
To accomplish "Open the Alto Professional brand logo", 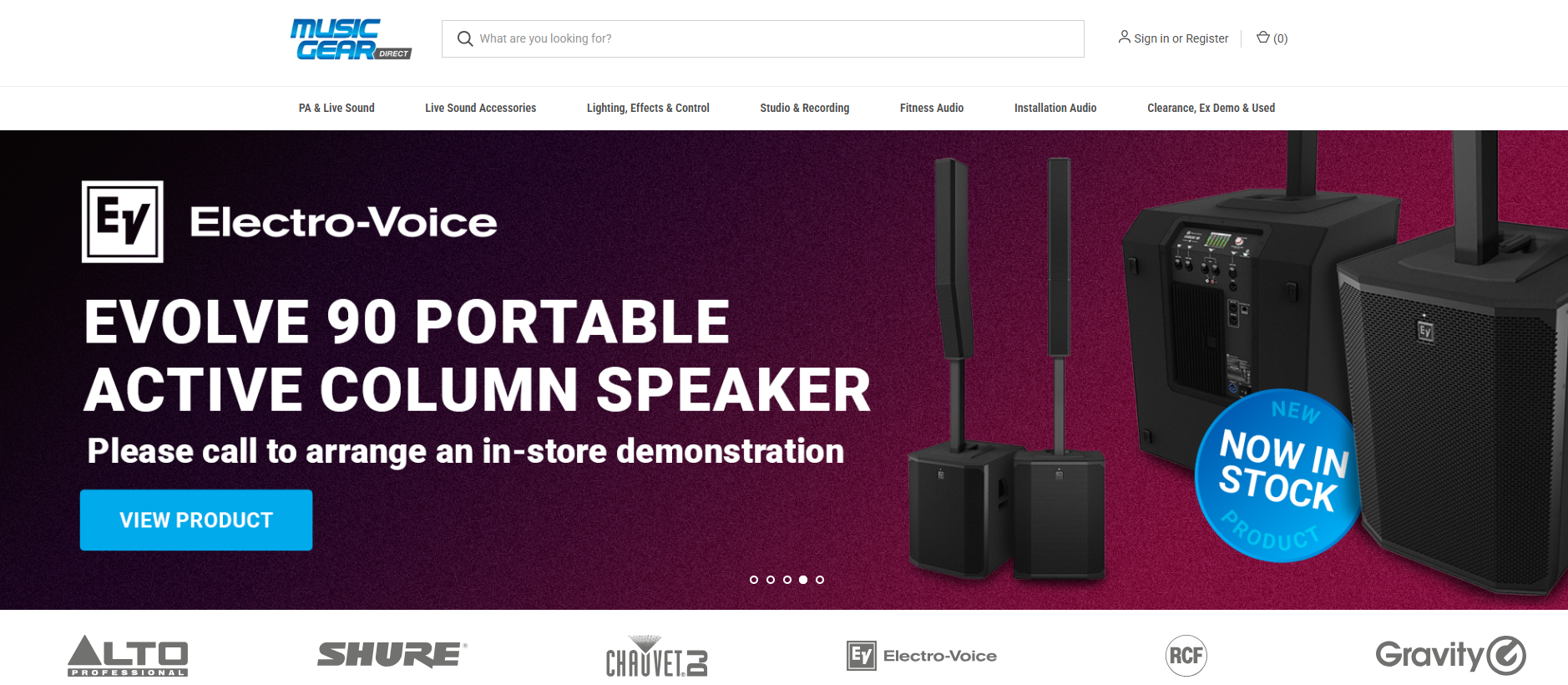I will click(x=128, y=656).
